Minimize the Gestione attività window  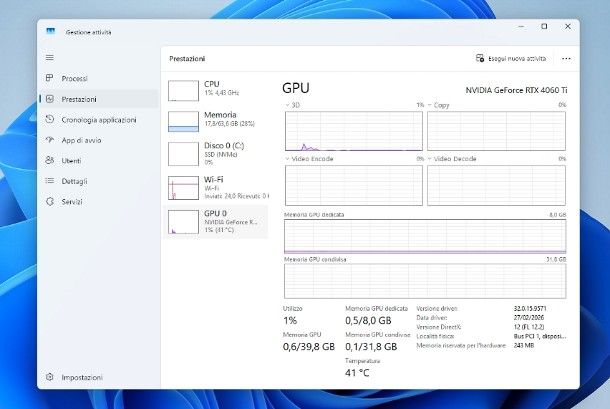coord(521,26)
